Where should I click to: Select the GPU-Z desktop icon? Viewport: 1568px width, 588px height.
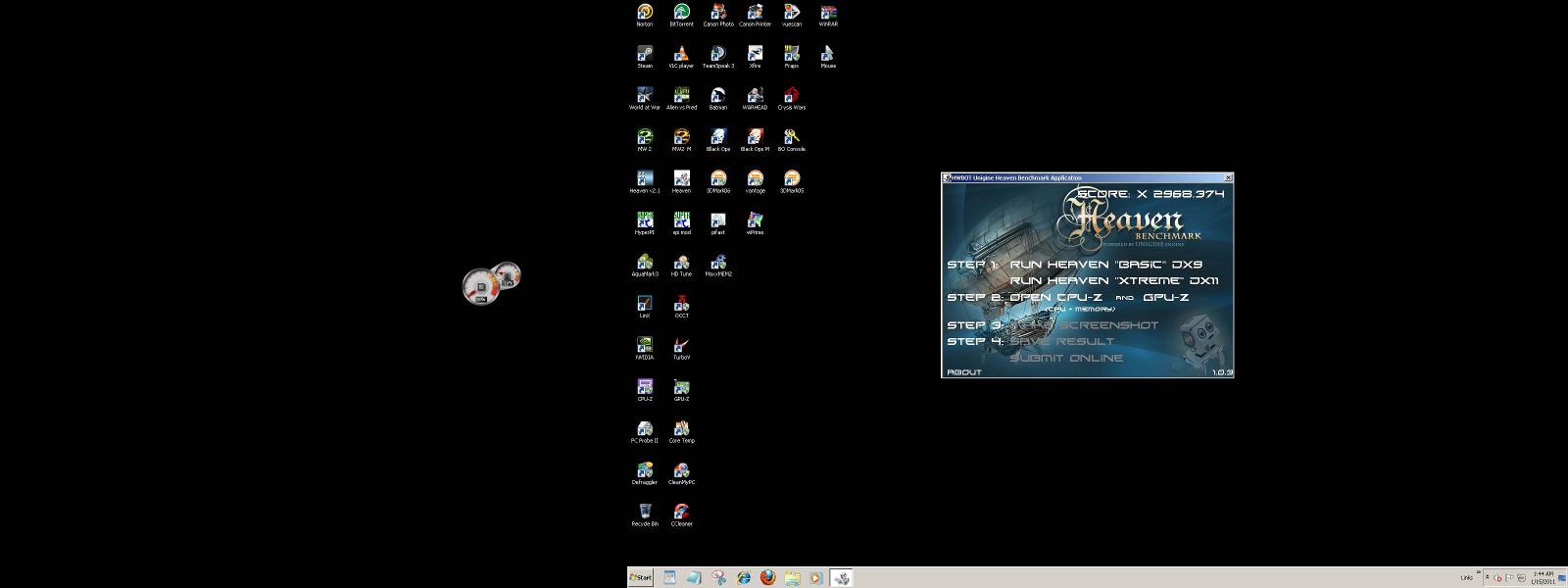pos(681,390)
